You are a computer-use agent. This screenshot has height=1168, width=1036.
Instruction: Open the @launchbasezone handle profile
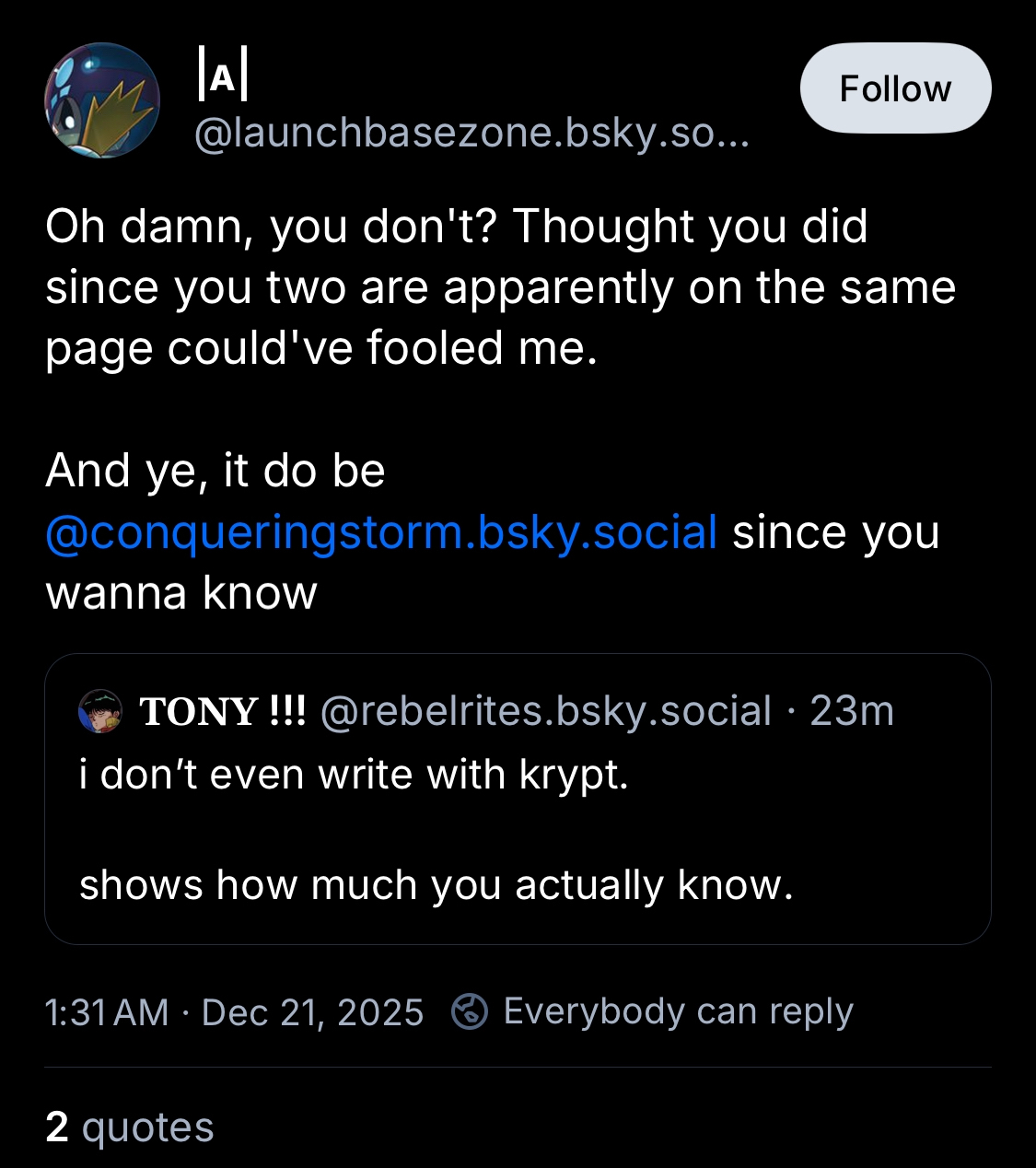pyautogui.click(x=471, y=134)
